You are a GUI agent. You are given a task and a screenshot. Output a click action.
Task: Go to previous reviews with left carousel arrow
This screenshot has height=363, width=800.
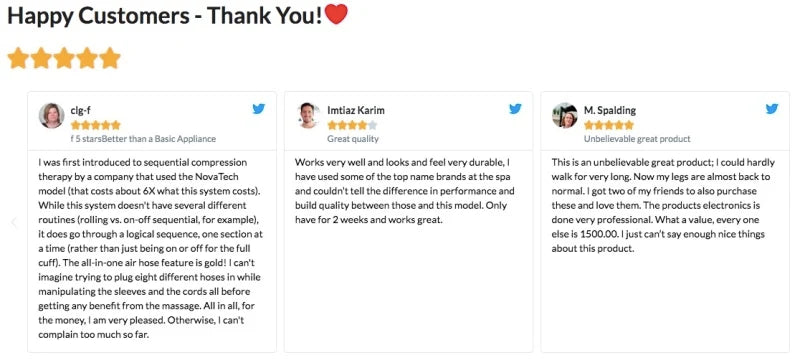pos(14,222)
